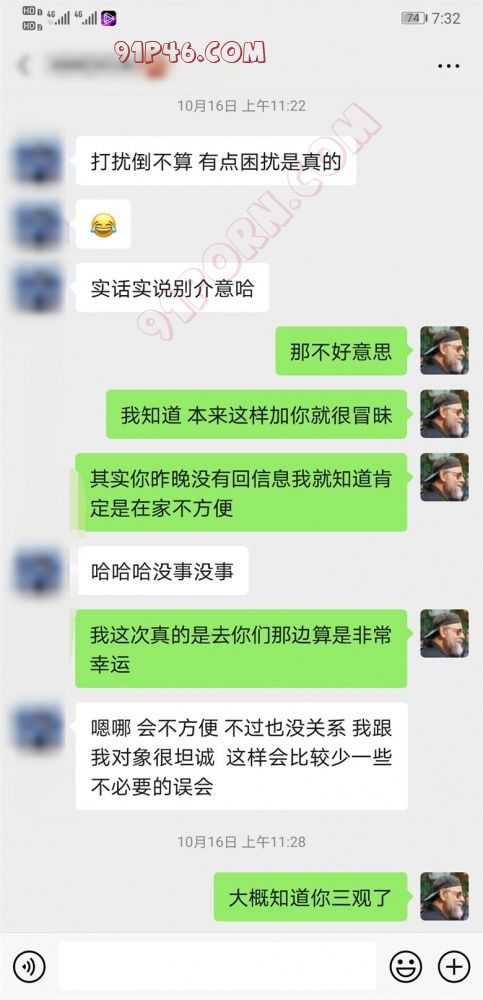
Task: Tap green bubble 我知道 本来这样加你就很冒昧
Action: pyautogui.click(x=256, y=415)
